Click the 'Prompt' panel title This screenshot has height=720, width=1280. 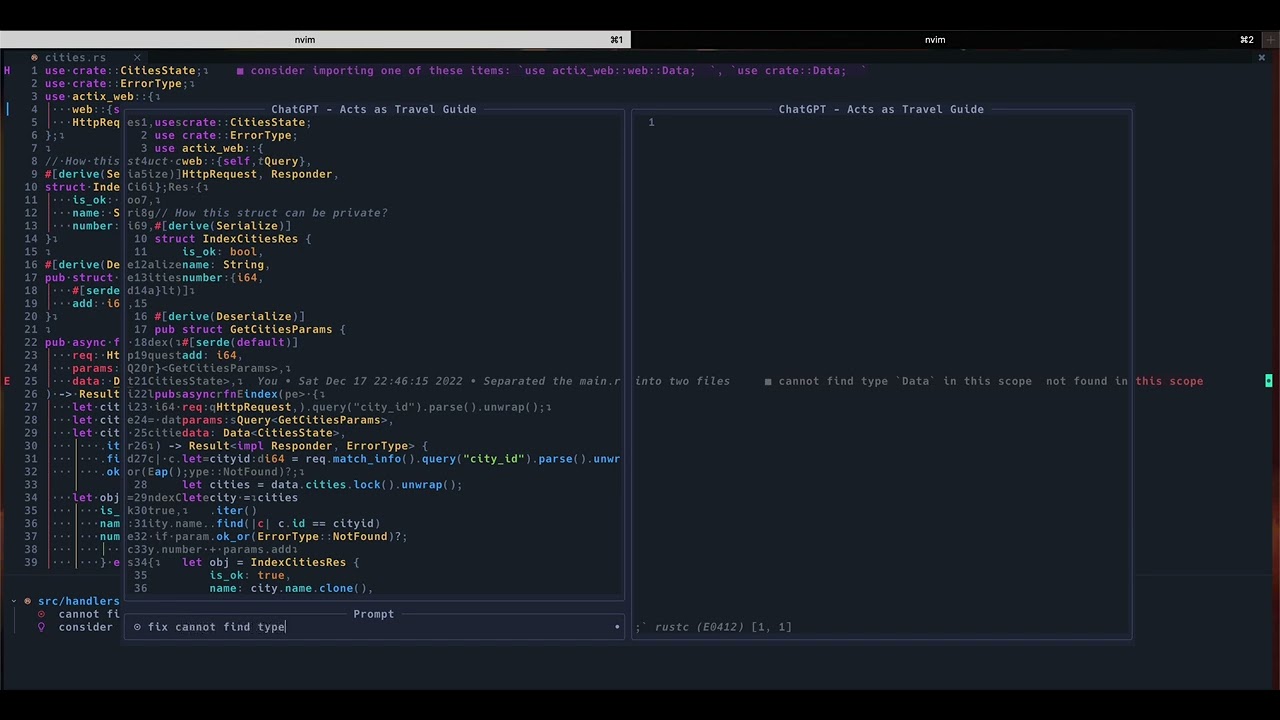pos(374,614)
